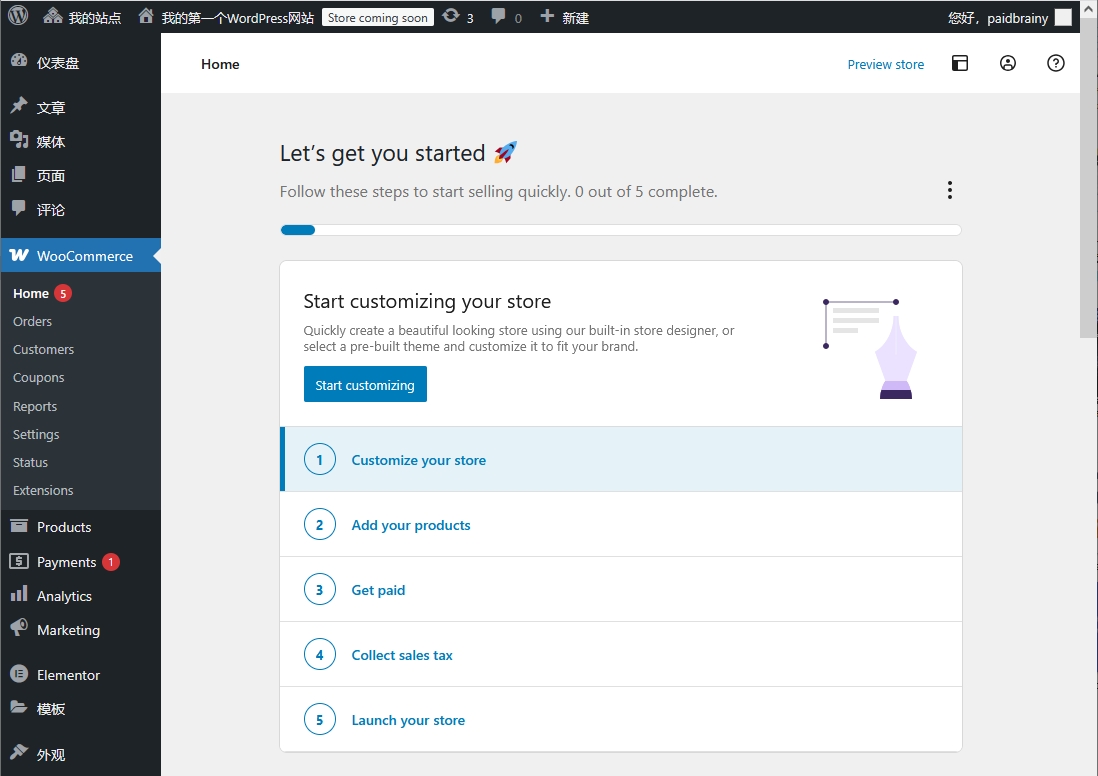Image resolution: width=1098 pixels, height=776 pixels.
Task: Click the 新建 text in admin bar
Action: pos(576,18)
